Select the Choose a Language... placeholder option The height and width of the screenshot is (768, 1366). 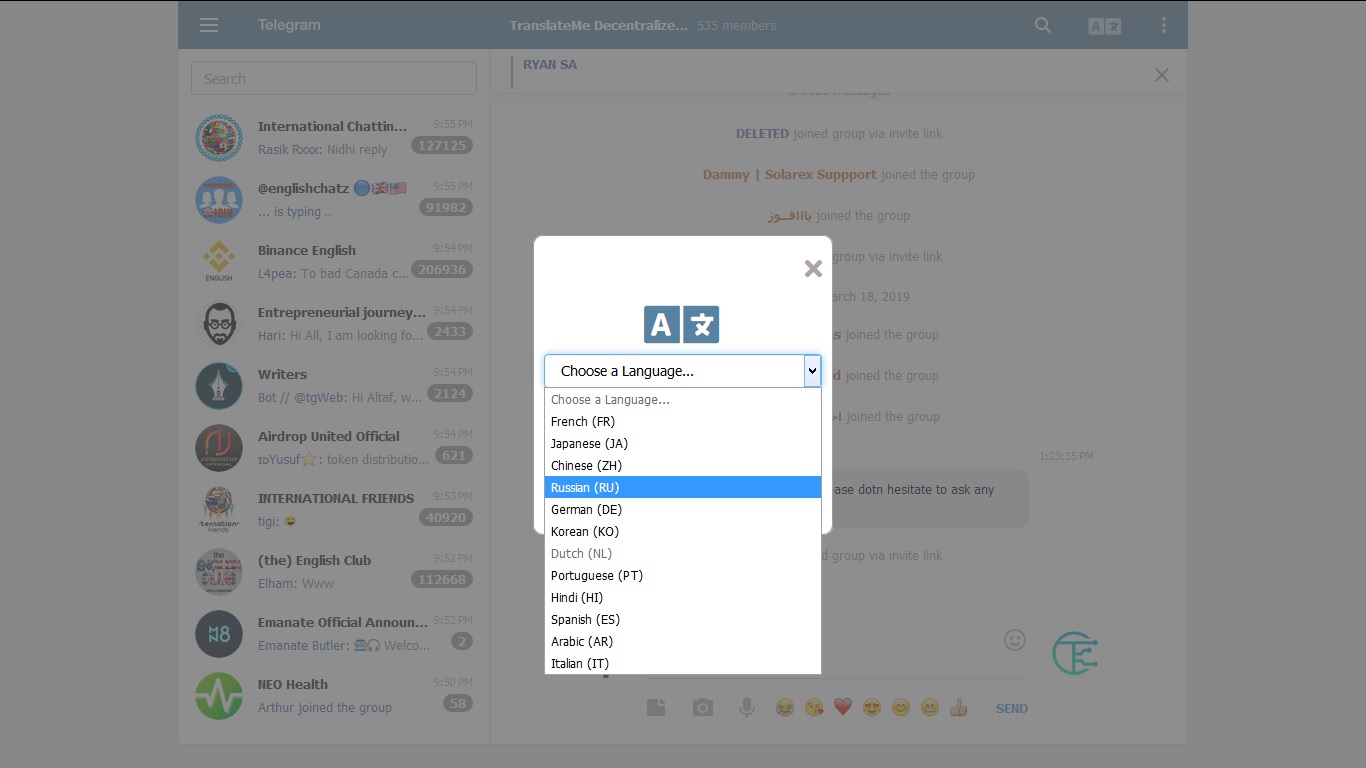click(683, 399)
